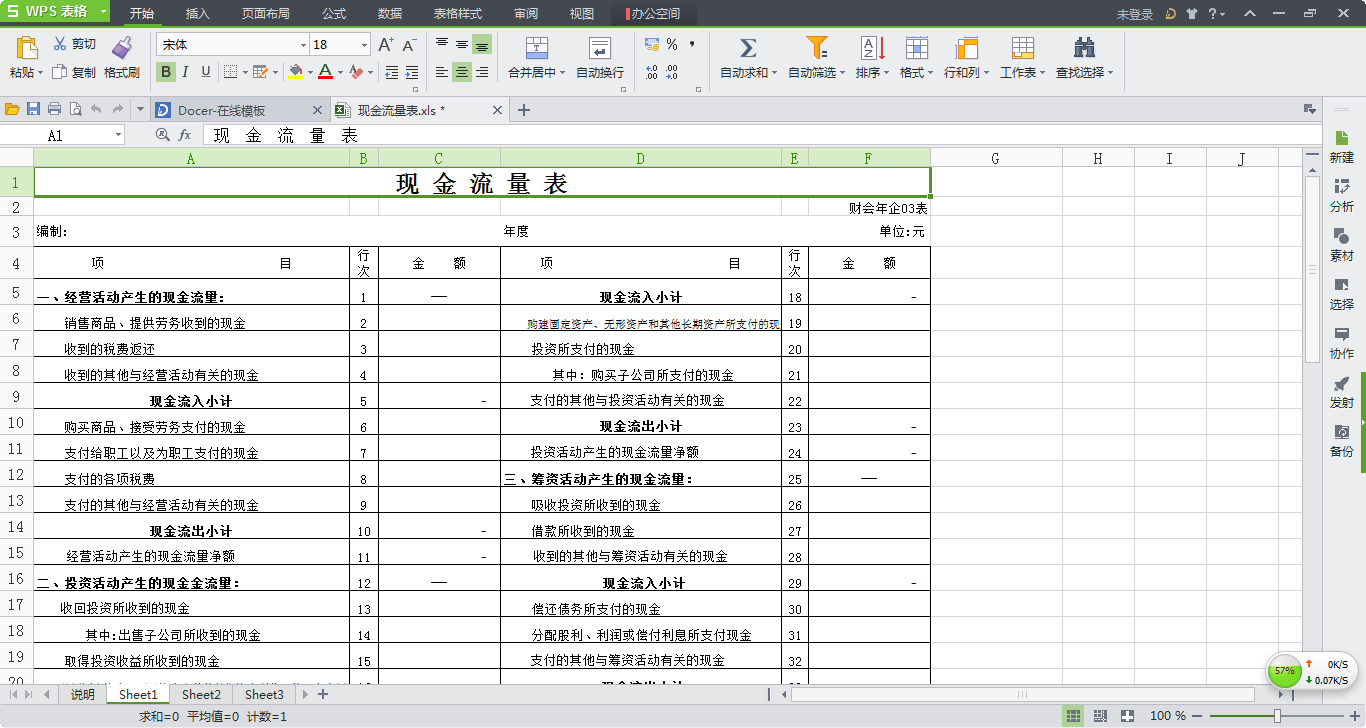
Task: Open the 数据 ribbon tab
Action: pyautogui.click(x=390, y=14)
